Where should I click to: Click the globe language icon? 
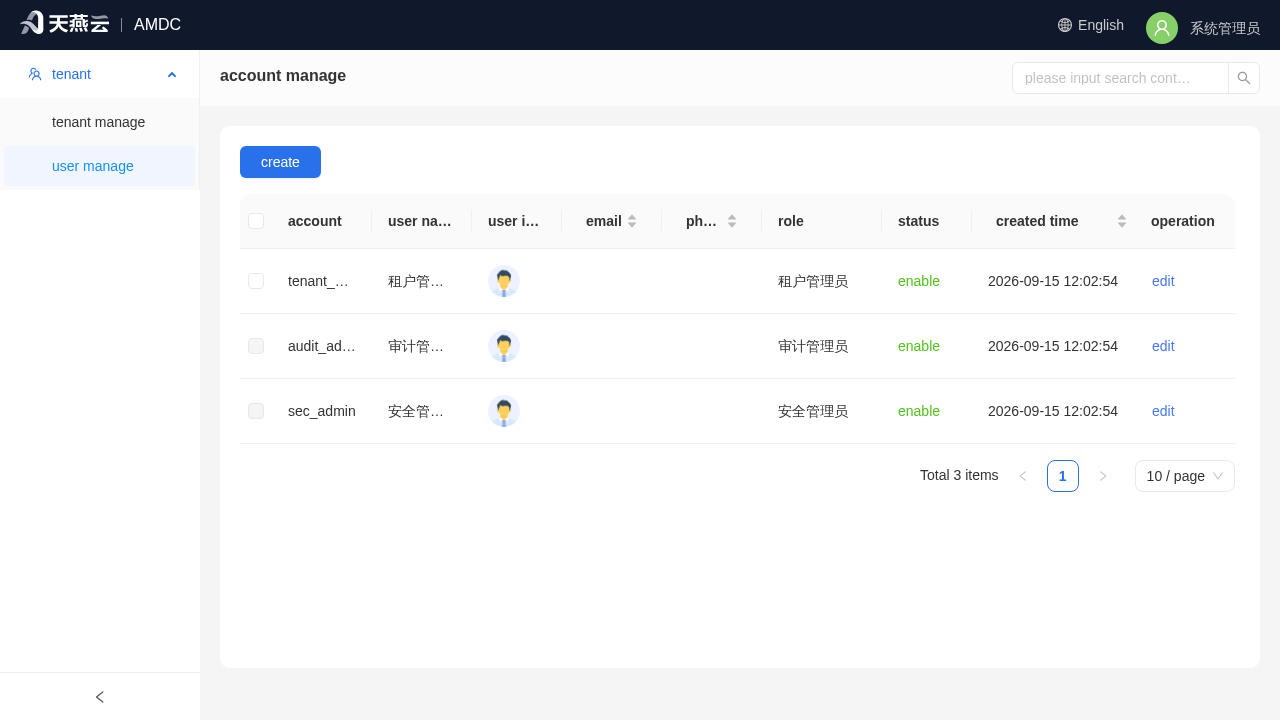[x=1065, y=25]
